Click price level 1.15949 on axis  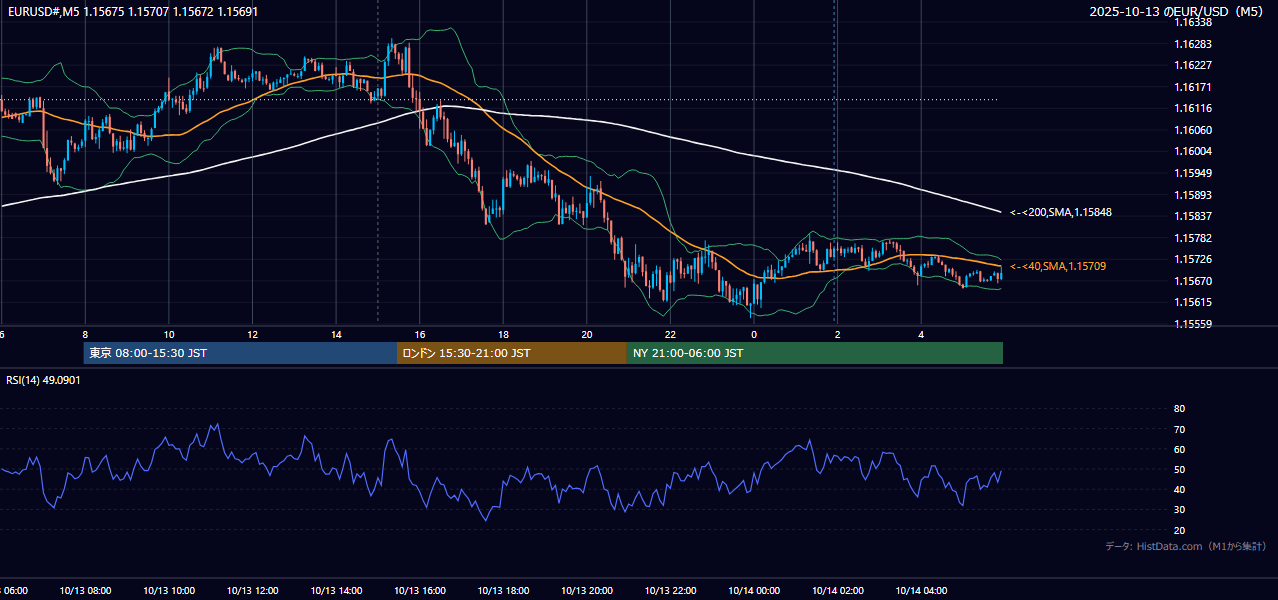(x=1192, y=173)
